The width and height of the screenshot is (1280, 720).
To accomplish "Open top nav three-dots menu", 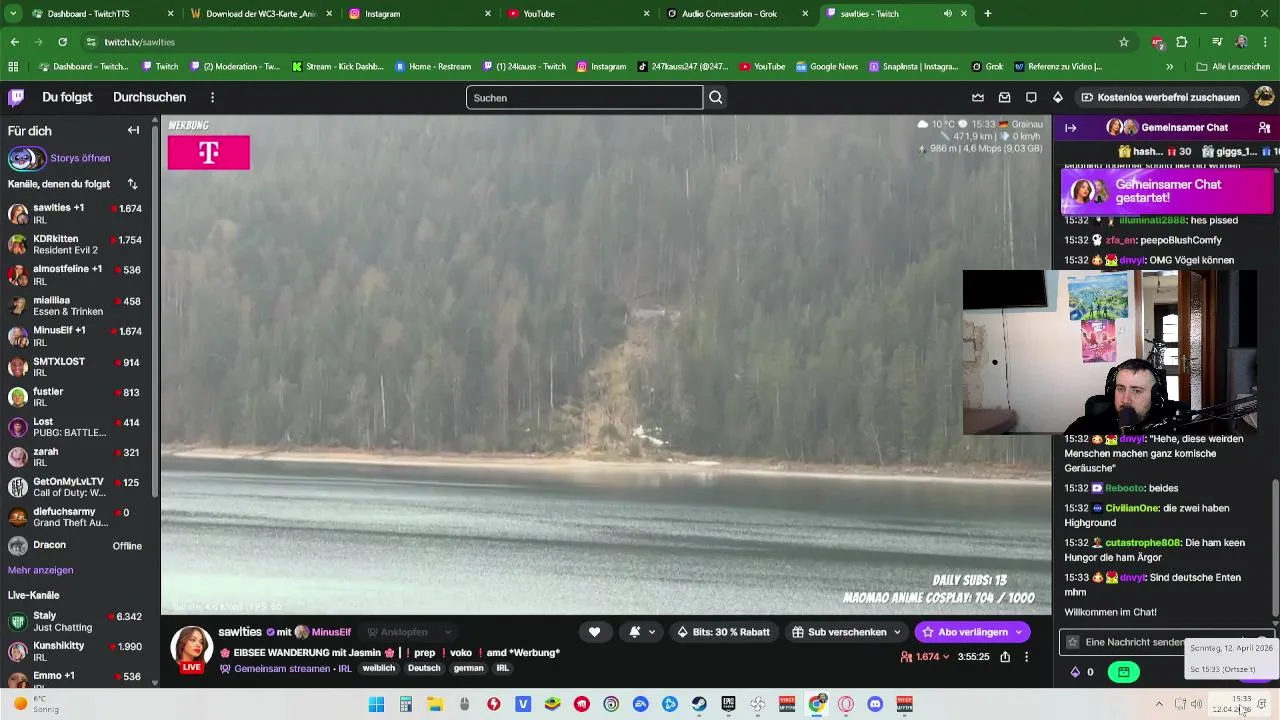I will pos(212,97).
